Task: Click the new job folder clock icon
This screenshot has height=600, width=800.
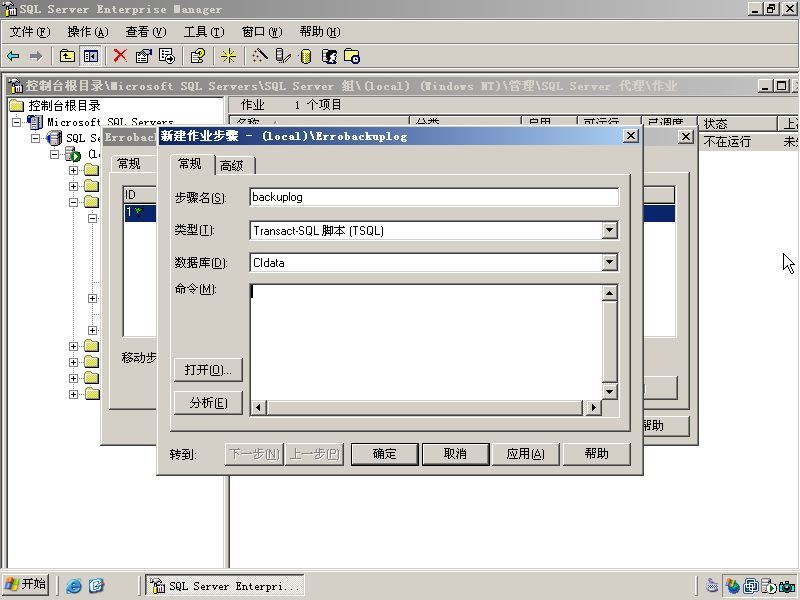Action: pos(352,56)
